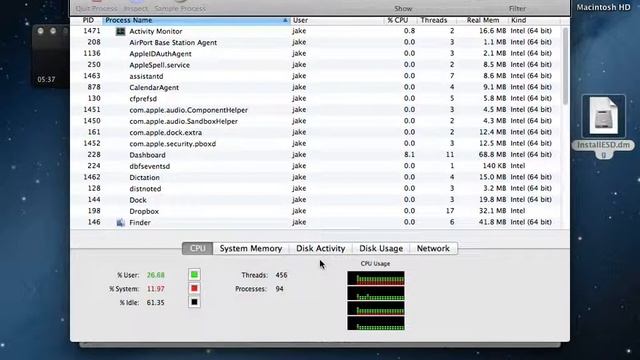Open the Disk Activity tab

[320, 248]
